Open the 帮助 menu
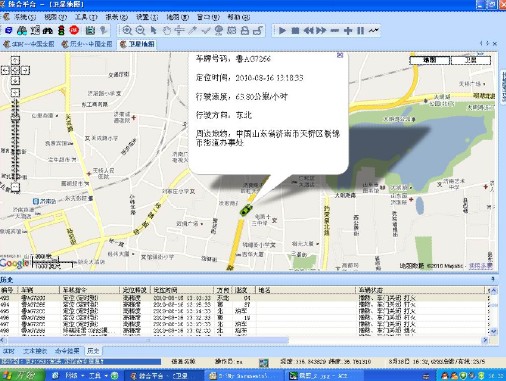The image size is (506, 381). (238, 17)
